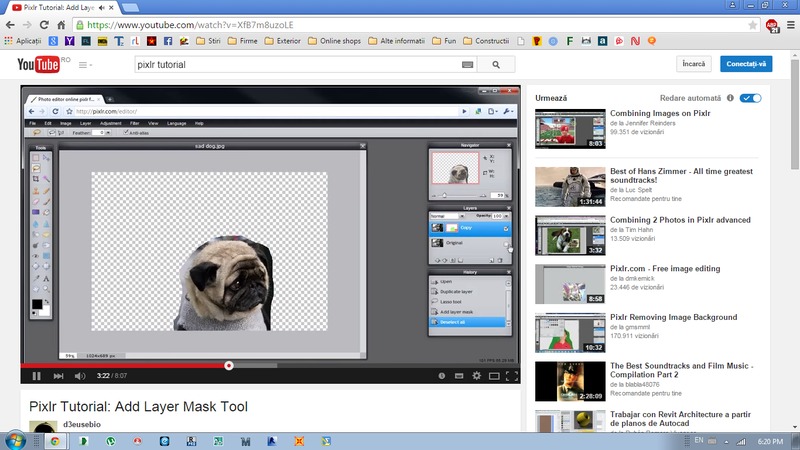Toggle subtitles on the video player
800x450 pixels.
click(459, 376)
